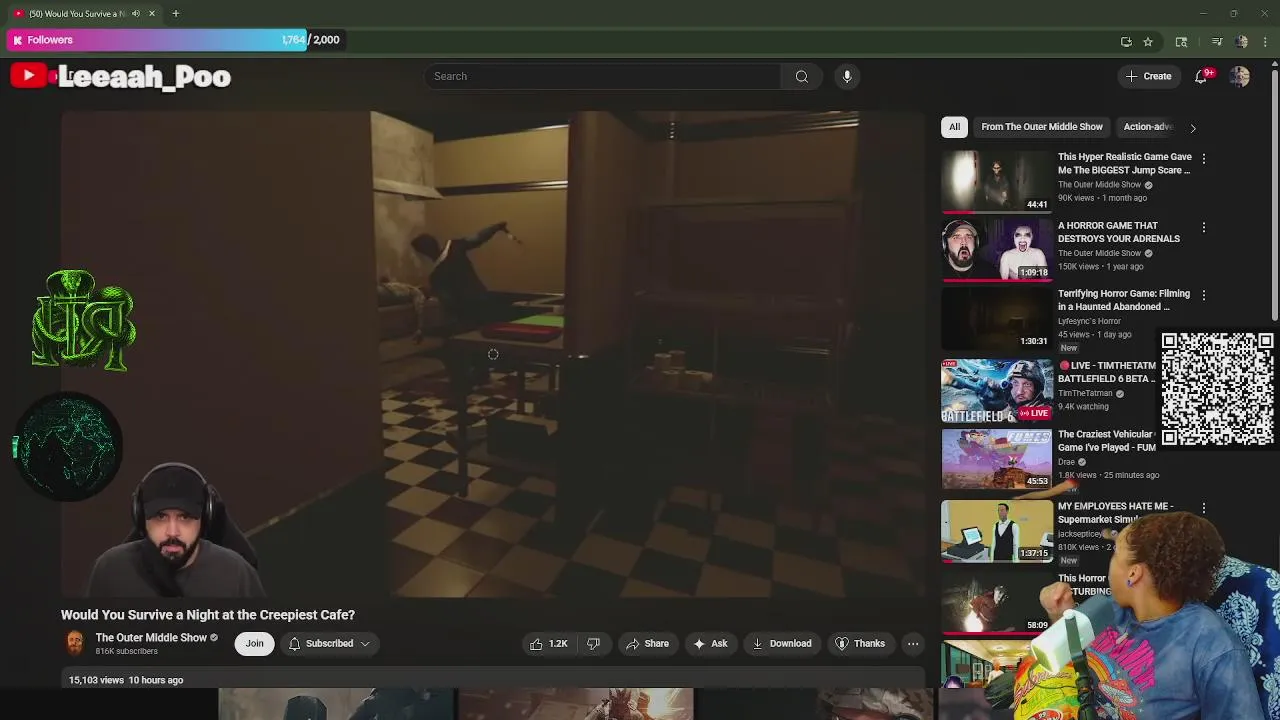Screen dimensions: 1280x720
Task: Open browser media control icon
Action: click(1217, 41)
